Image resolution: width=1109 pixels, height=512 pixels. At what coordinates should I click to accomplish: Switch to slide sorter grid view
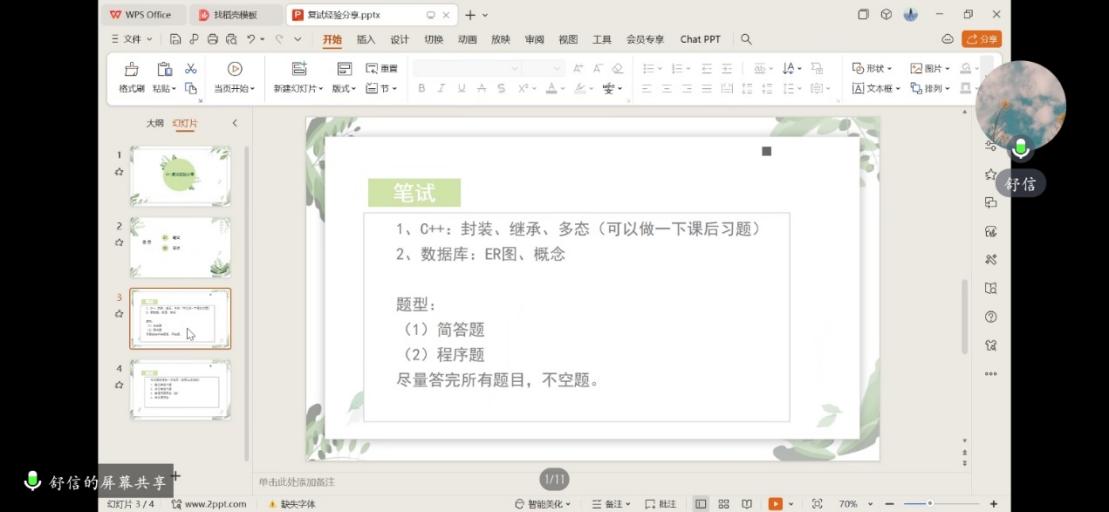[724, 504]
